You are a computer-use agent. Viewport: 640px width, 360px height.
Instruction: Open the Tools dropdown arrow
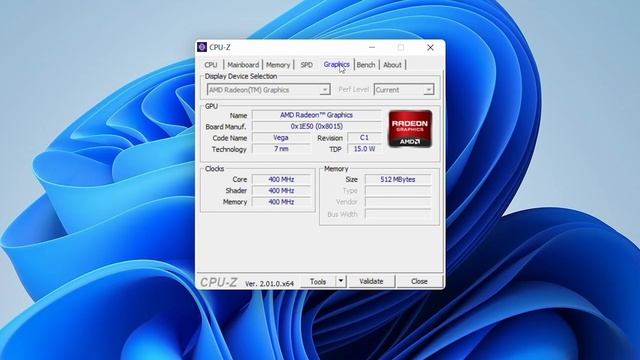coord(341,282)
